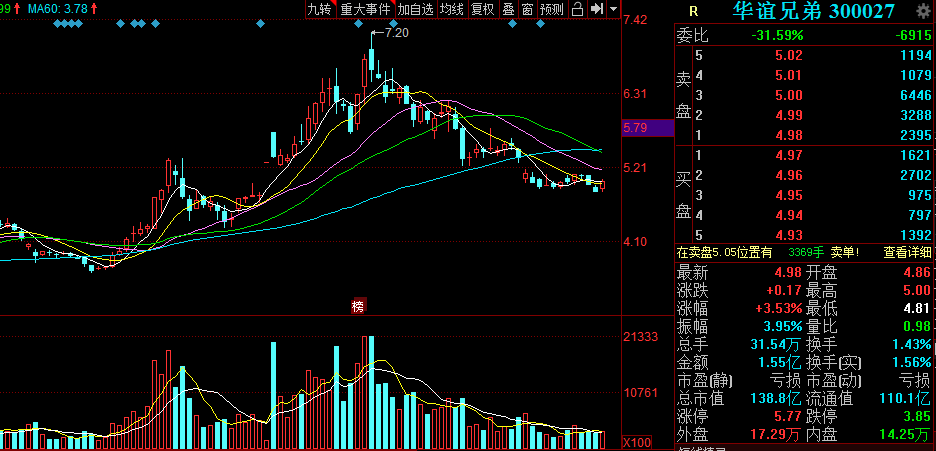The image size is (936, 451).
Task: Click the 7.42 price axis label
Action: [x=635, y=20]
